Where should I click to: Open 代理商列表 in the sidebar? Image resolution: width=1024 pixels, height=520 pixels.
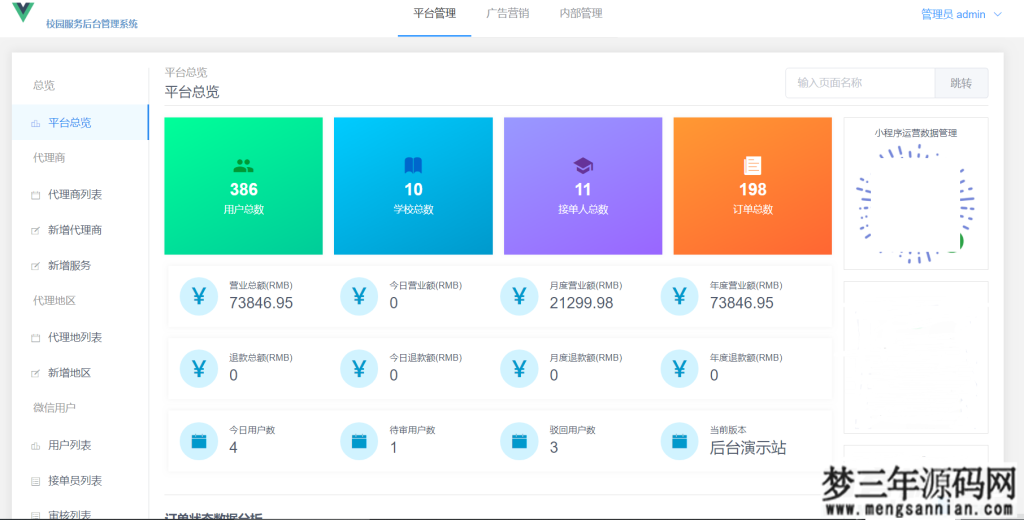(80, 195)
